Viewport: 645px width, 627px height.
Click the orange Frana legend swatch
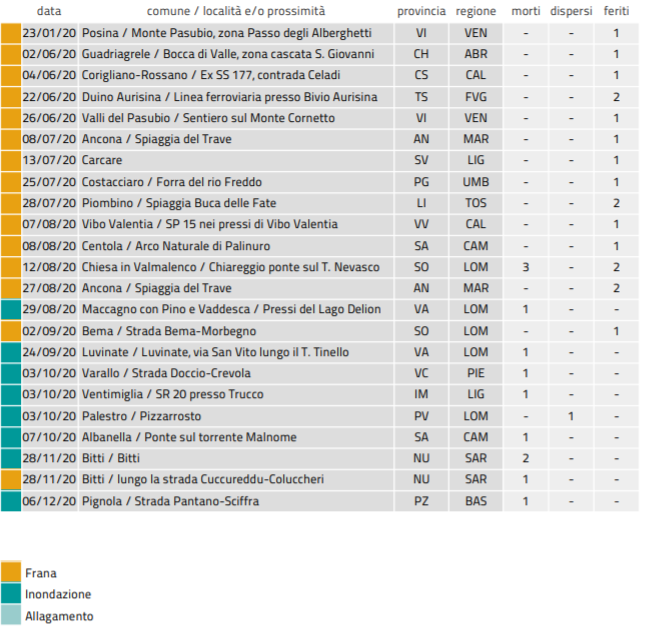[x=11, y=573]
